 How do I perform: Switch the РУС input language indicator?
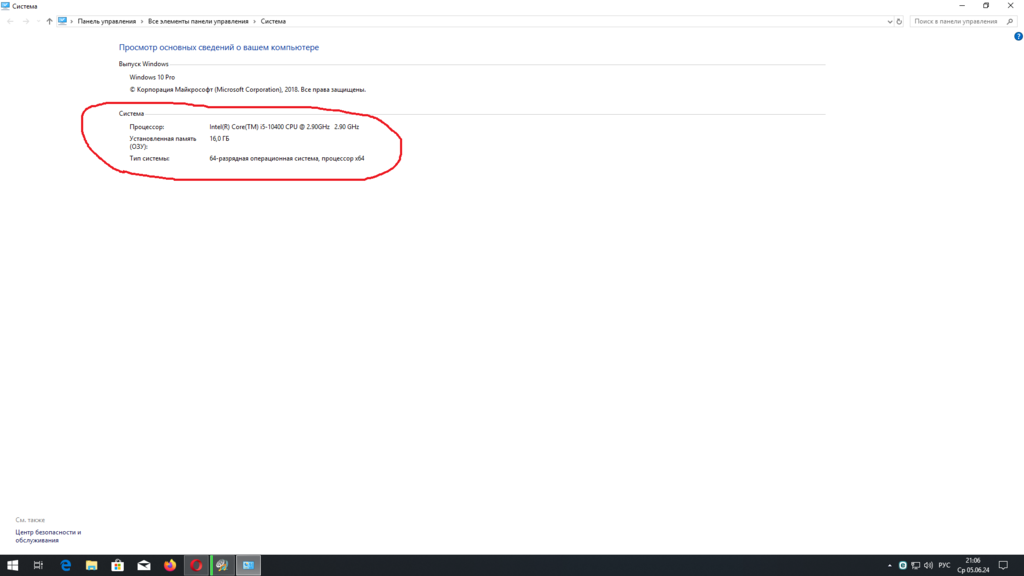(944, 566)
